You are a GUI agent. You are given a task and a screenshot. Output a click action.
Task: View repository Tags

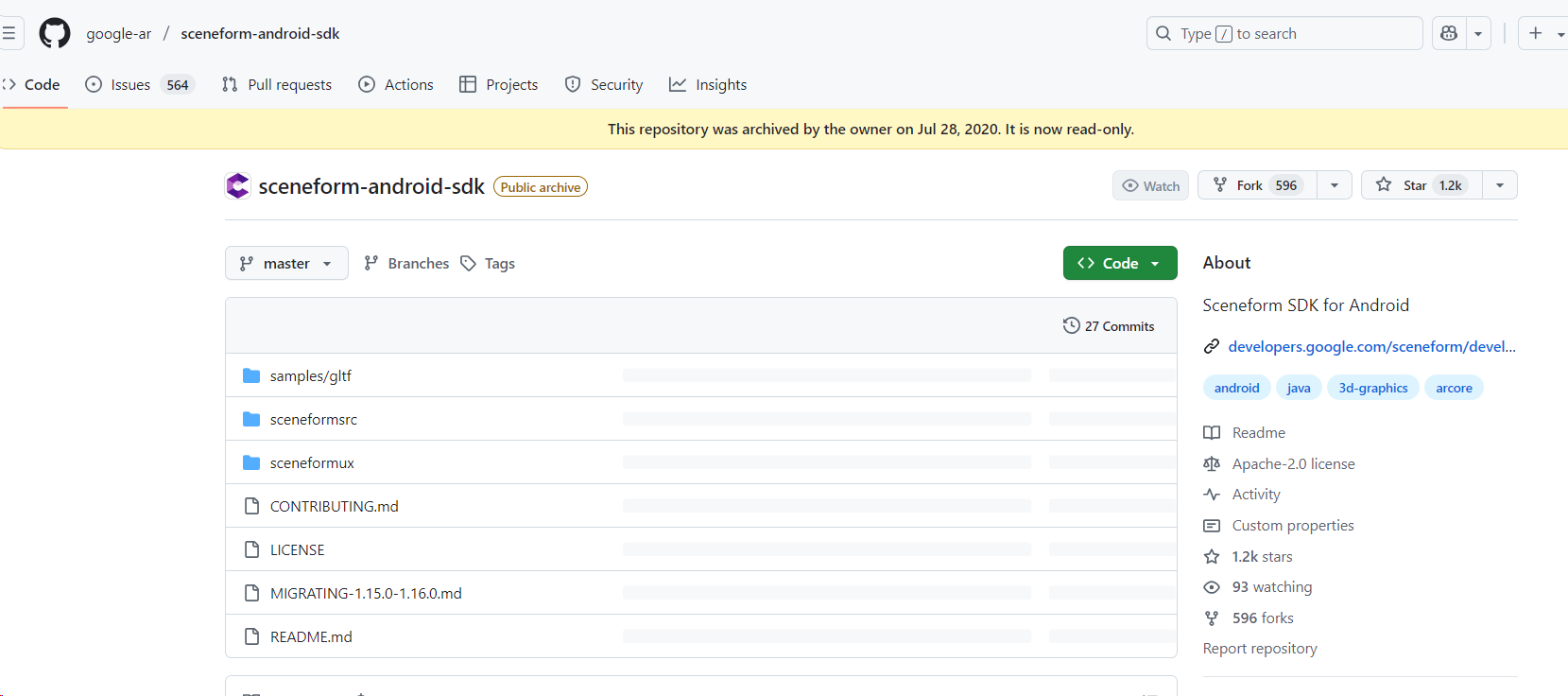488,263
